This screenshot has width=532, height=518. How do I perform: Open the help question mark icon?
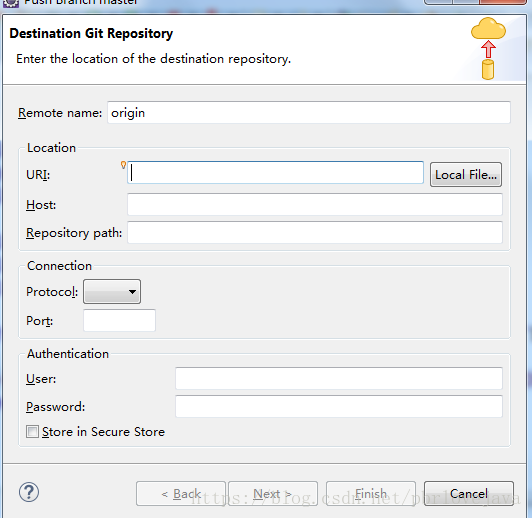[x=29, y=492]
